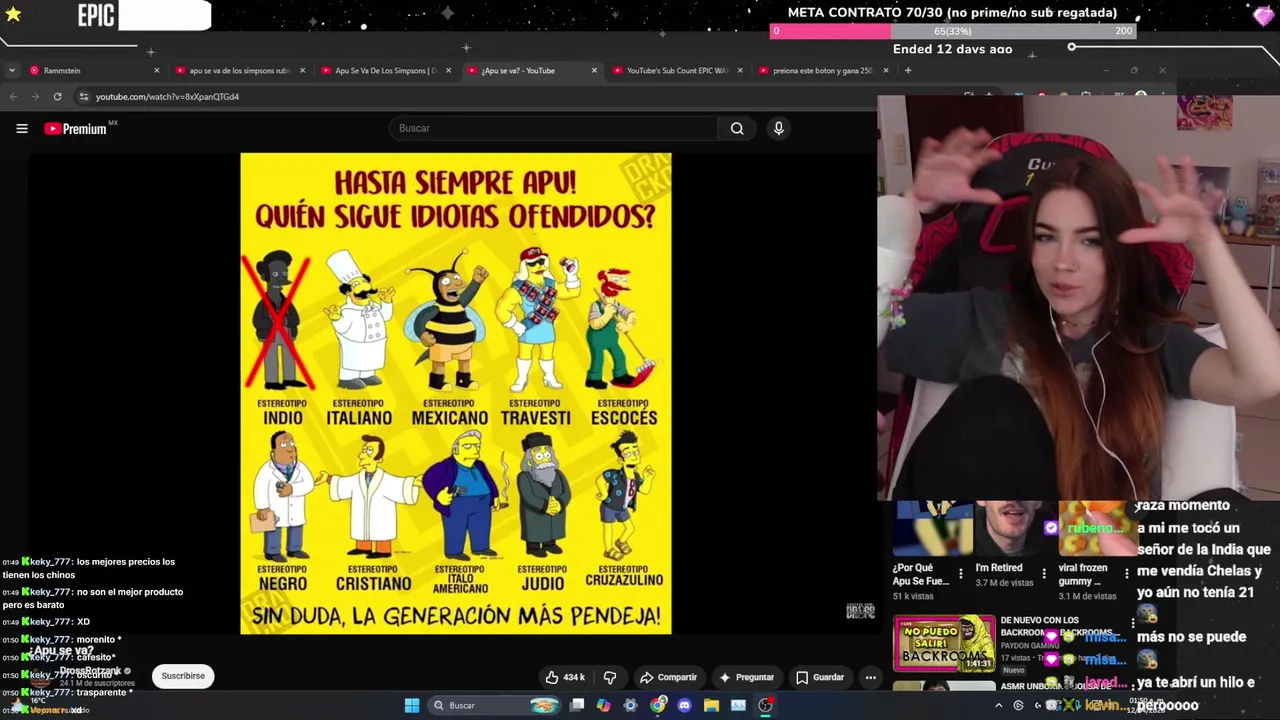
Task: Click the META CONTRATO goal progress bar
Action: click(953, 31)
